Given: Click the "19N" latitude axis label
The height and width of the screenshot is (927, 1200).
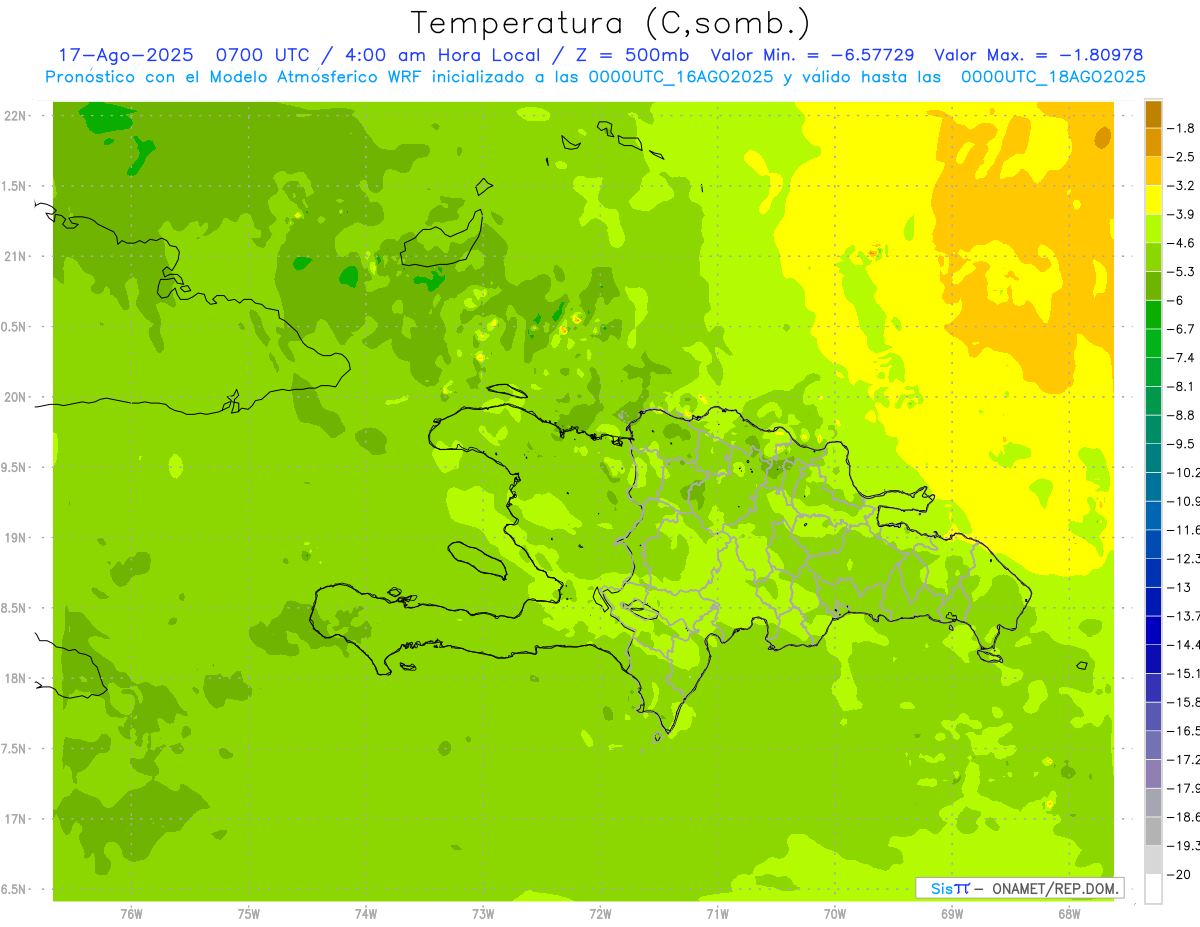Looking at the screenshot, I should (14, 538).
